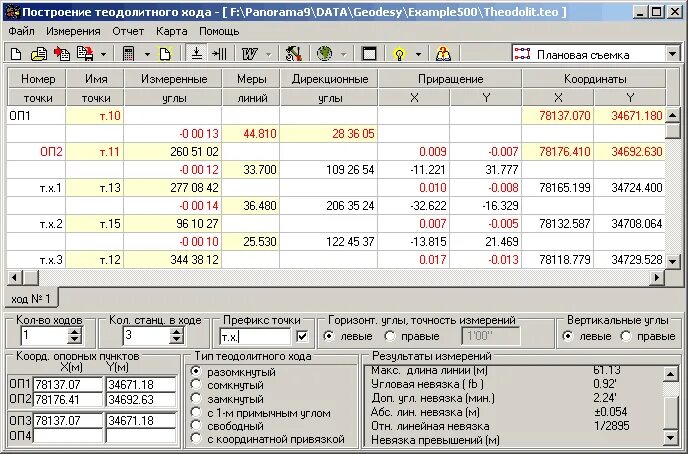Image resolution: width=688 pixels, height=454 pixels.
Task: Click the Префикс точки text field
Action: click(255, 337)
